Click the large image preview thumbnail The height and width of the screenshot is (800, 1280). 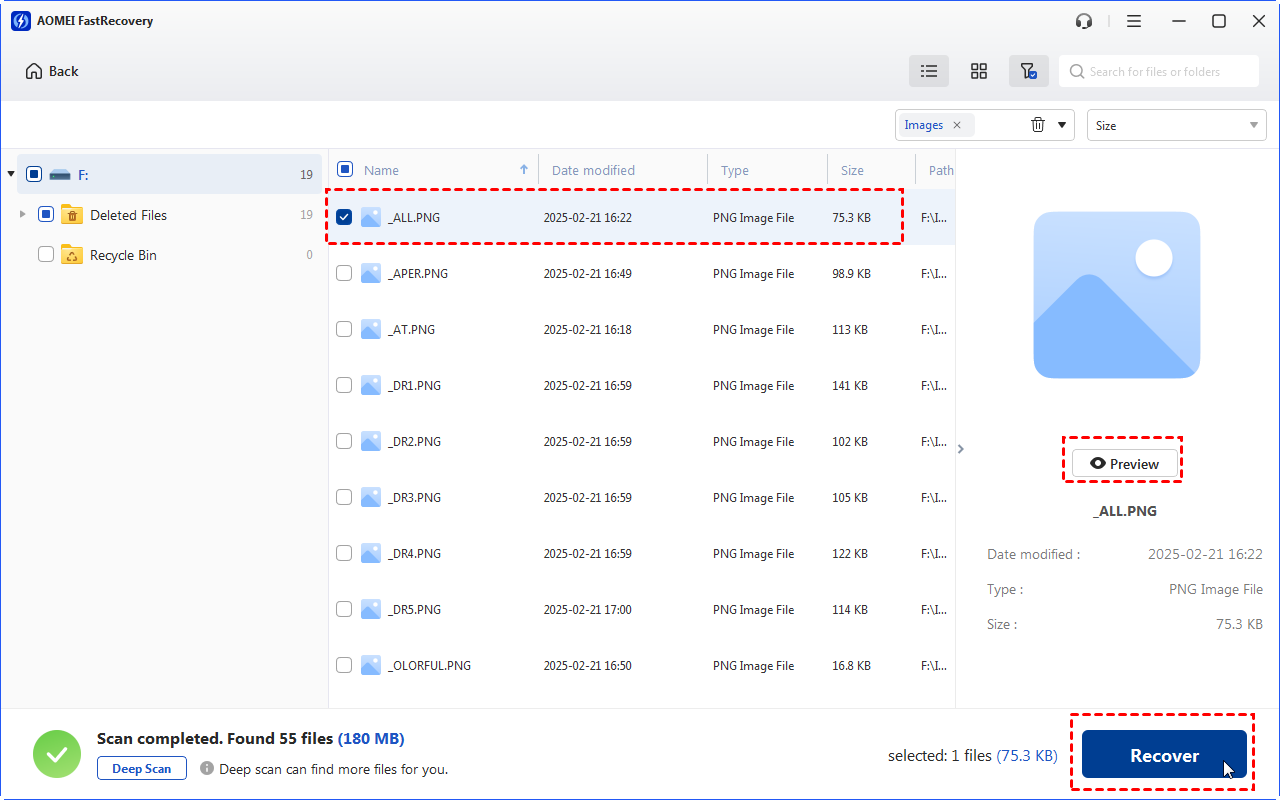coord(1117,295)
